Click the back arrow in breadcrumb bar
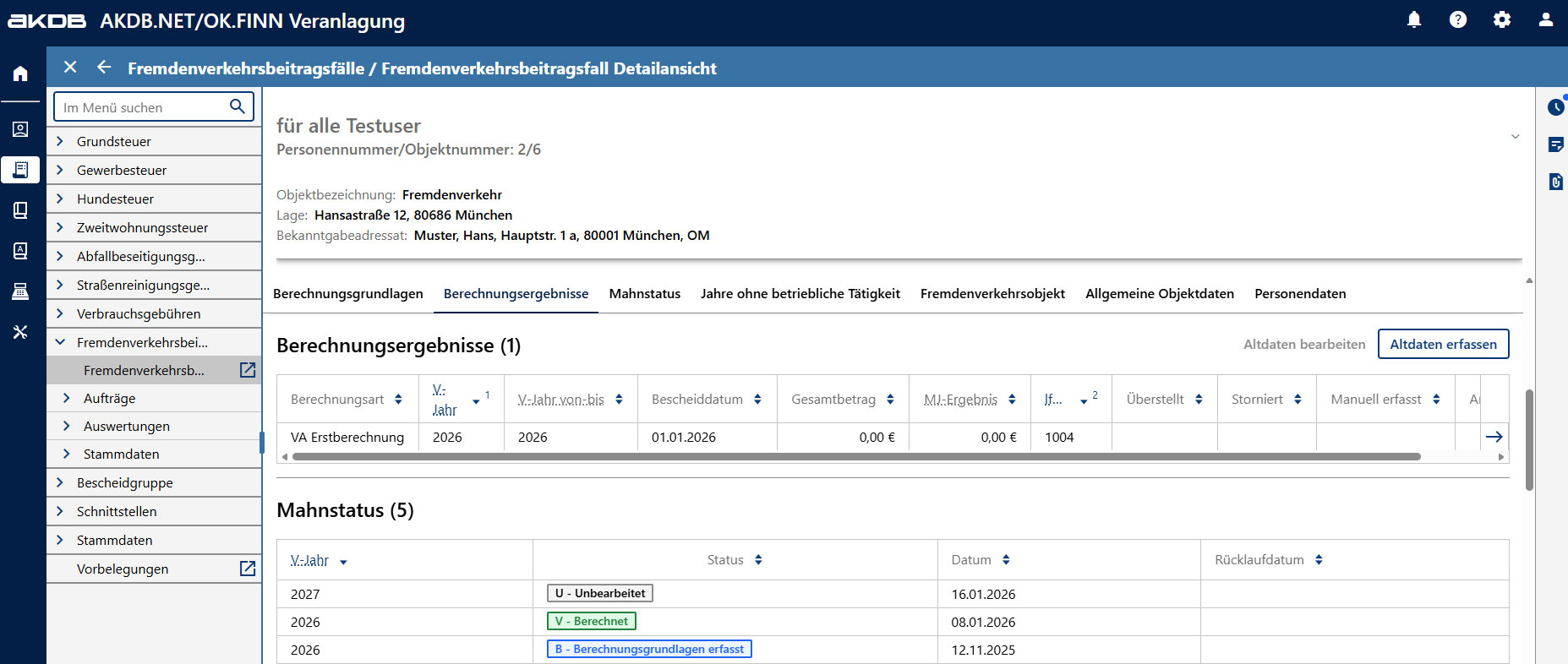Image resolution: width=1568 pixels, height=664 pixels. point(104,68)
